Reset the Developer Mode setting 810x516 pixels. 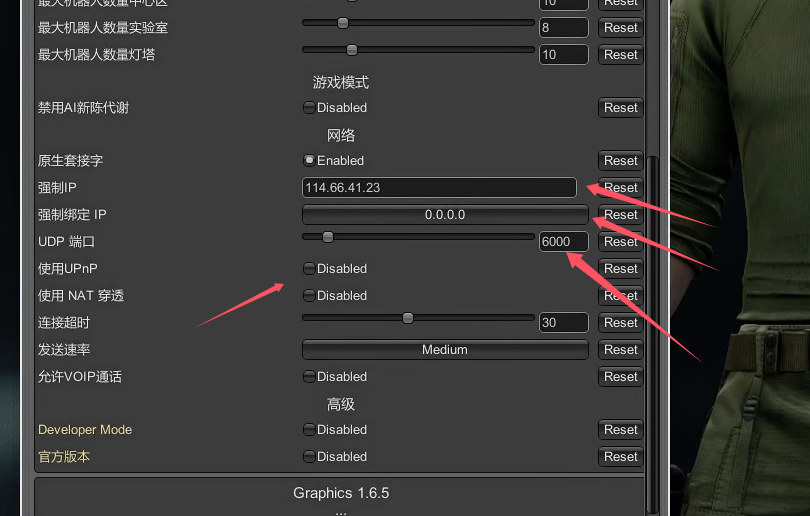pyautogui.click(x=620, y=430)
